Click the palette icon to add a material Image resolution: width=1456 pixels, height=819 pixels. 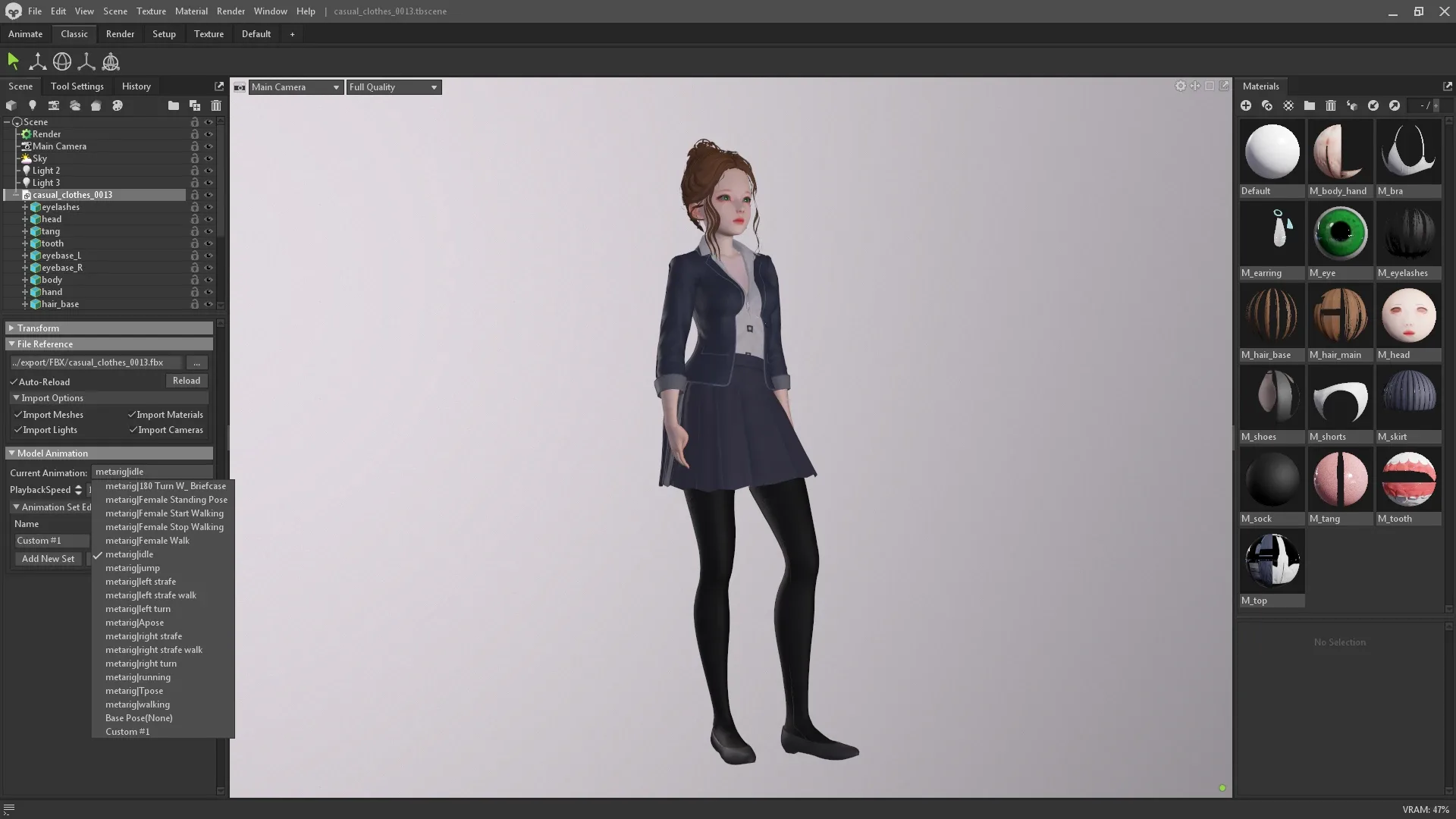point(118,105)
